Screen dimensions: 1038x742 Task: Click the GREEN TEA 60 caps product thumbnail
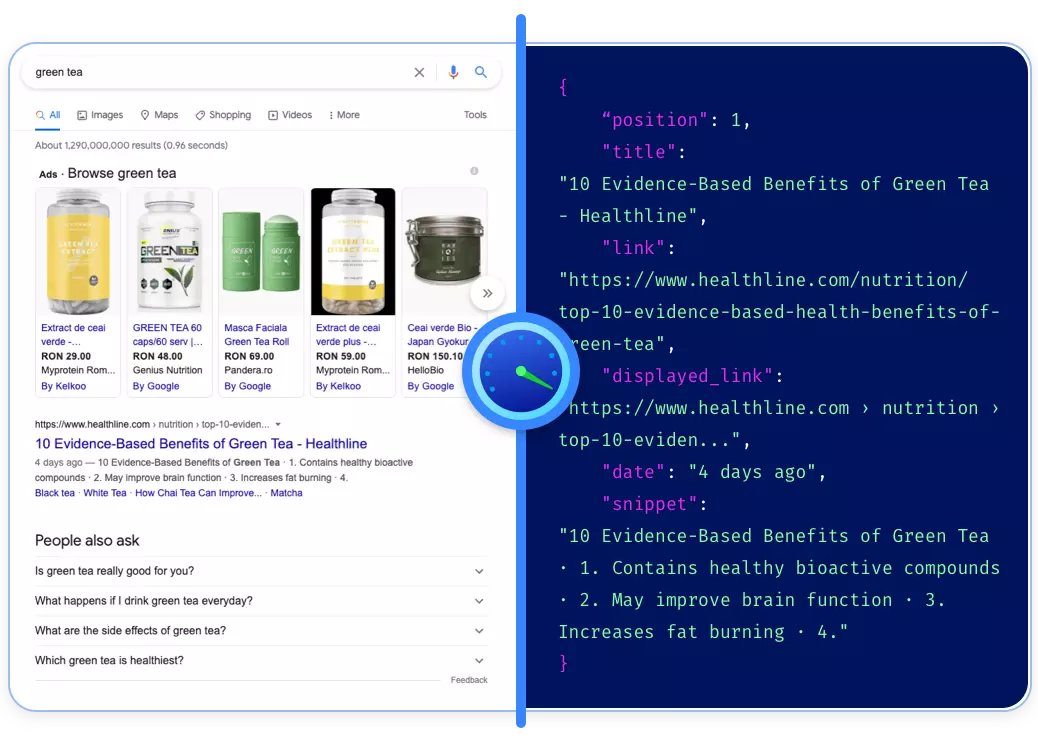click(170, 251)
